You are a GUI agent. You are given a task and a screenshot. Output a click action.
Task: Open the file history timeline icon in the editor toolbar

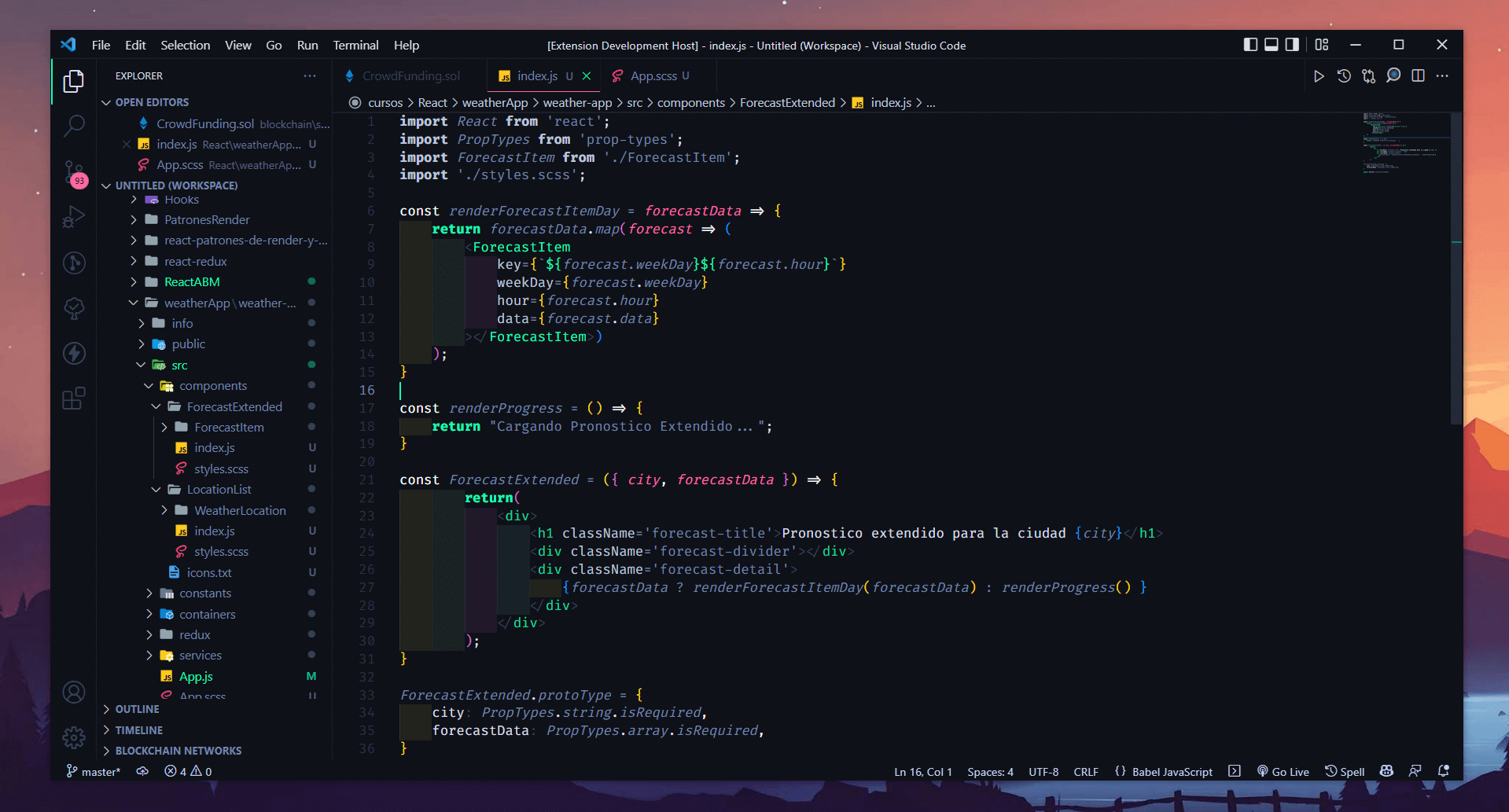(1344, 76)
